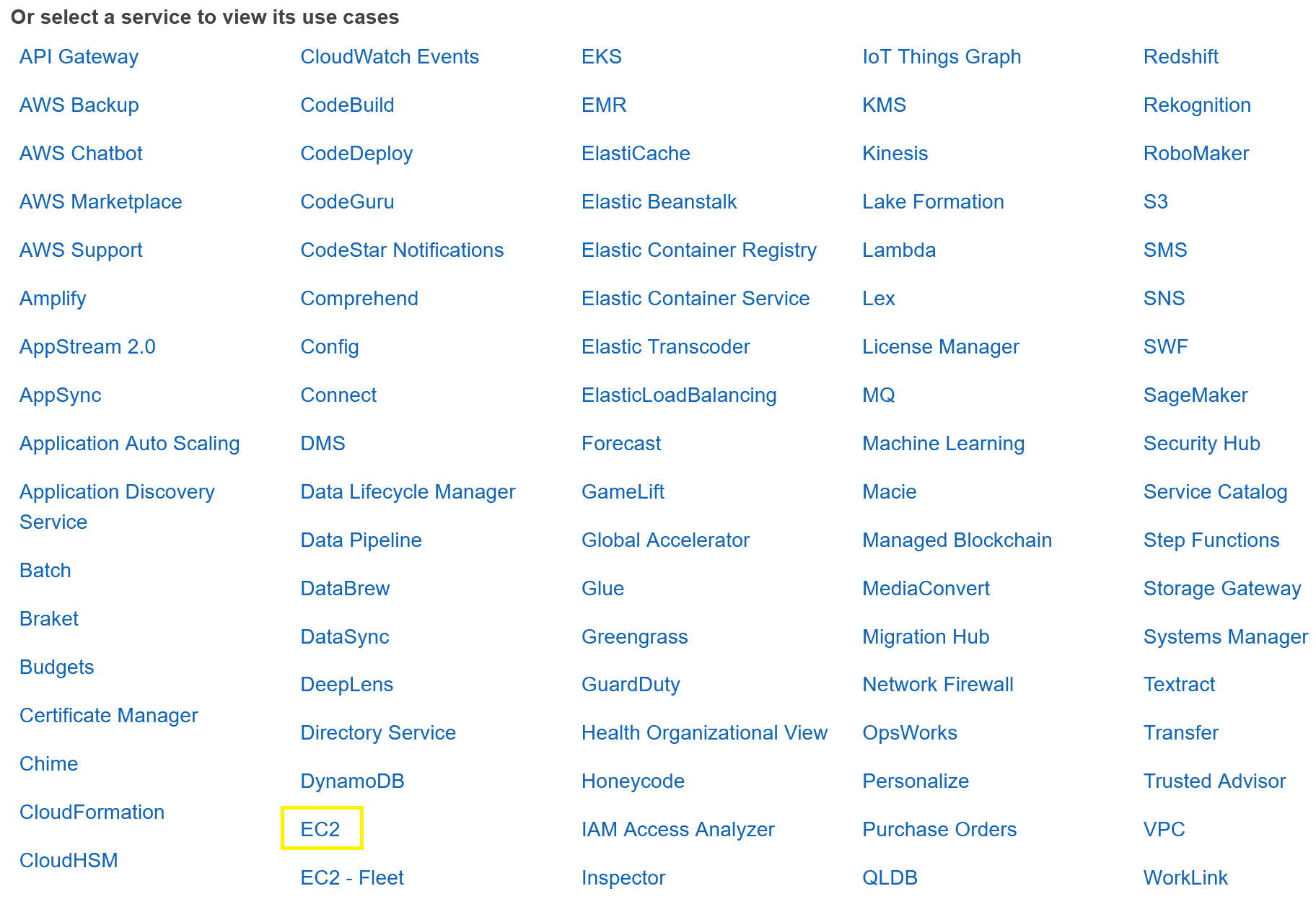Open AppStream 2.0 use cases

tap(87, 347)
